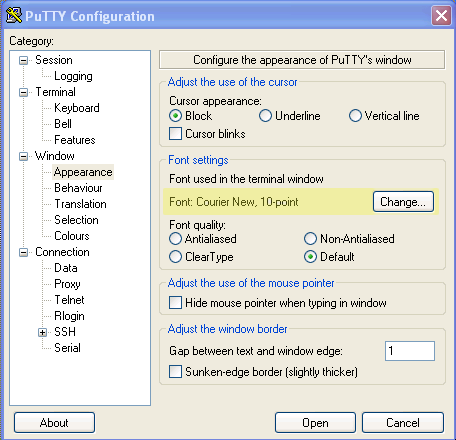Collapse the Window tree branch
Image resolution: width=456 pixels, height=440 pixels.
[23, 156]
